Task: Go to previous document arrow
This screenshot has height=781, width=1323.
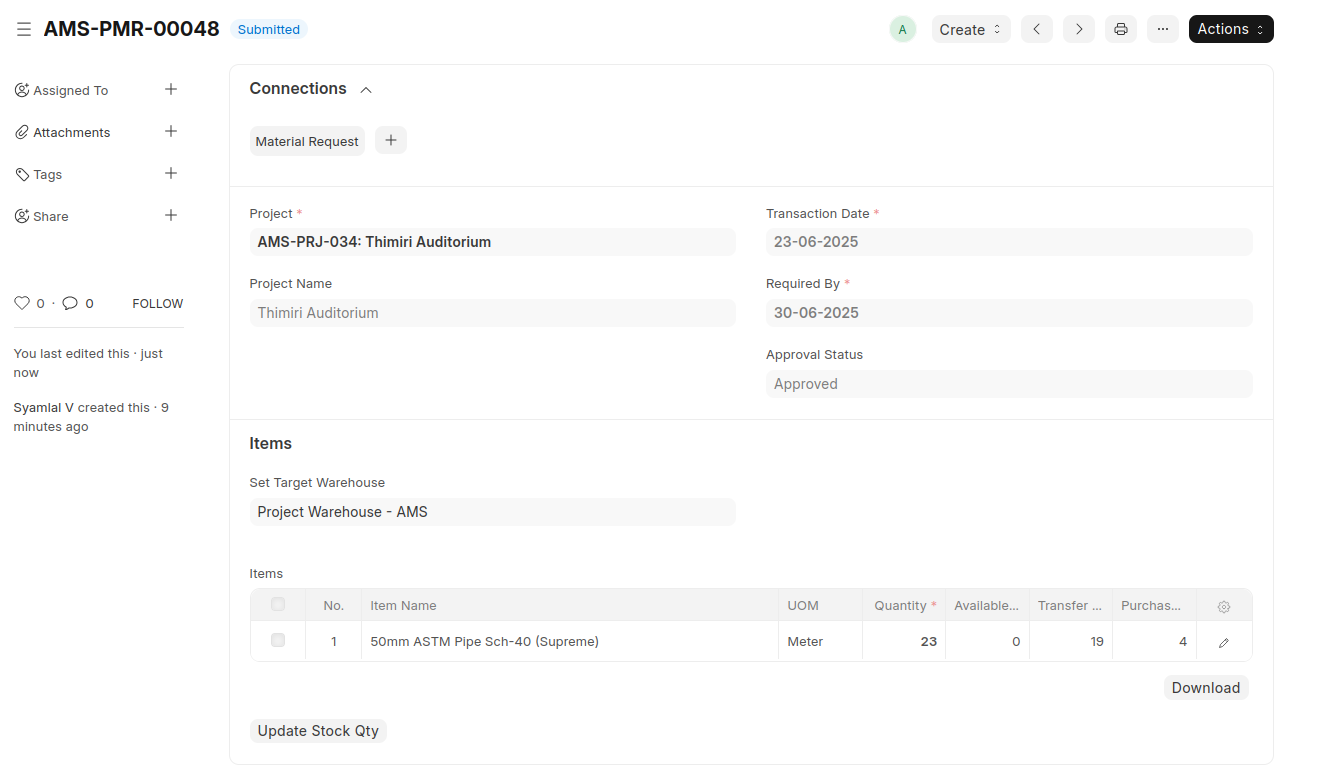Action: click(1036, 29)
